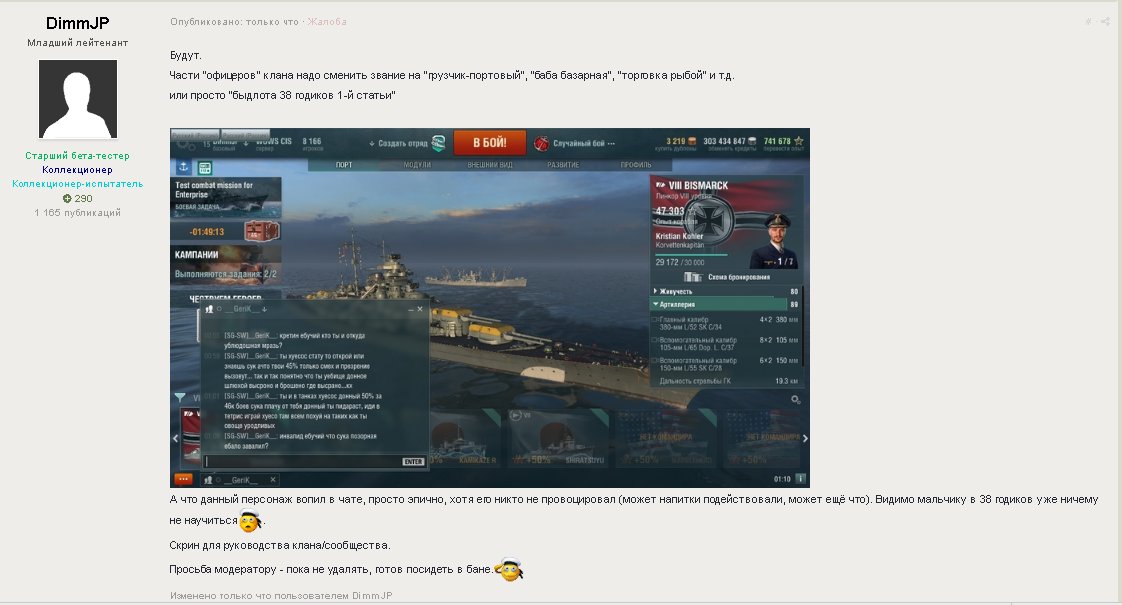Click the share icon of the post

pos(1106,21)
